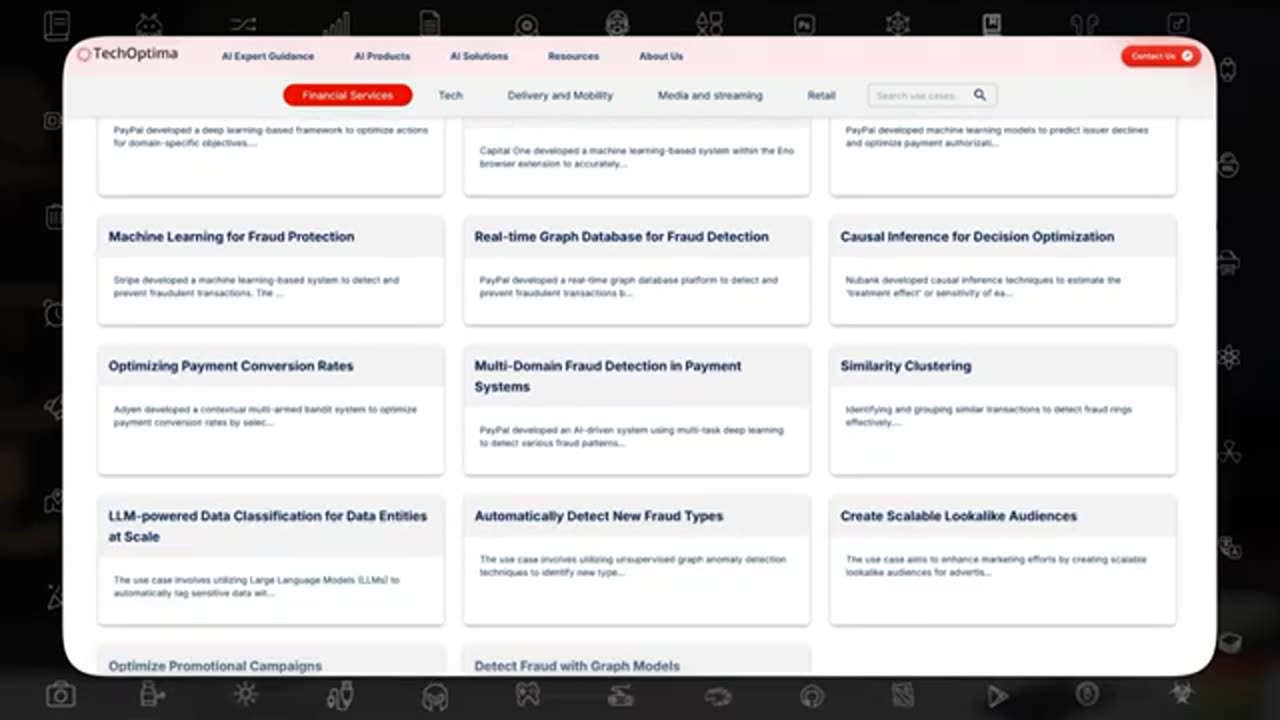Open Multi-Domain Fraud Detection in Payment Systems card
The height and width of the screenshot is (720, 1280).
(637, 410)
